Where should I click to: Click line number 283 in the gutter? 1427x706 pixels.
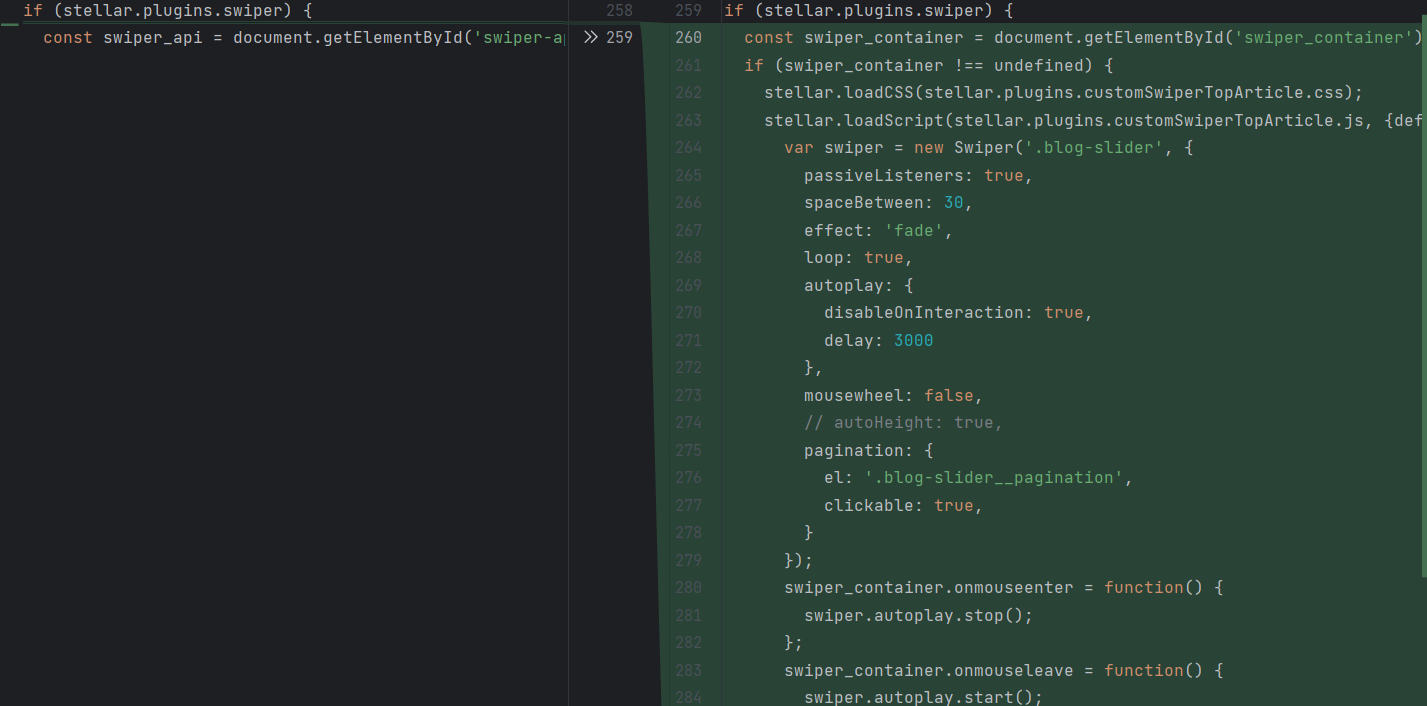pos(688,670)
